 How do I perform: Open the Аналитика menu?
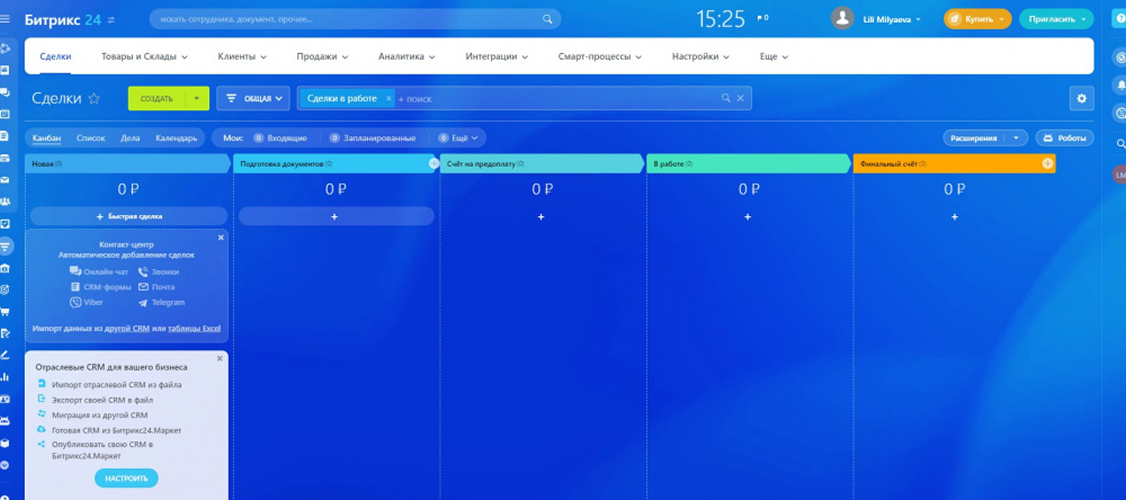pyautogui.click(x=406, y=57)
